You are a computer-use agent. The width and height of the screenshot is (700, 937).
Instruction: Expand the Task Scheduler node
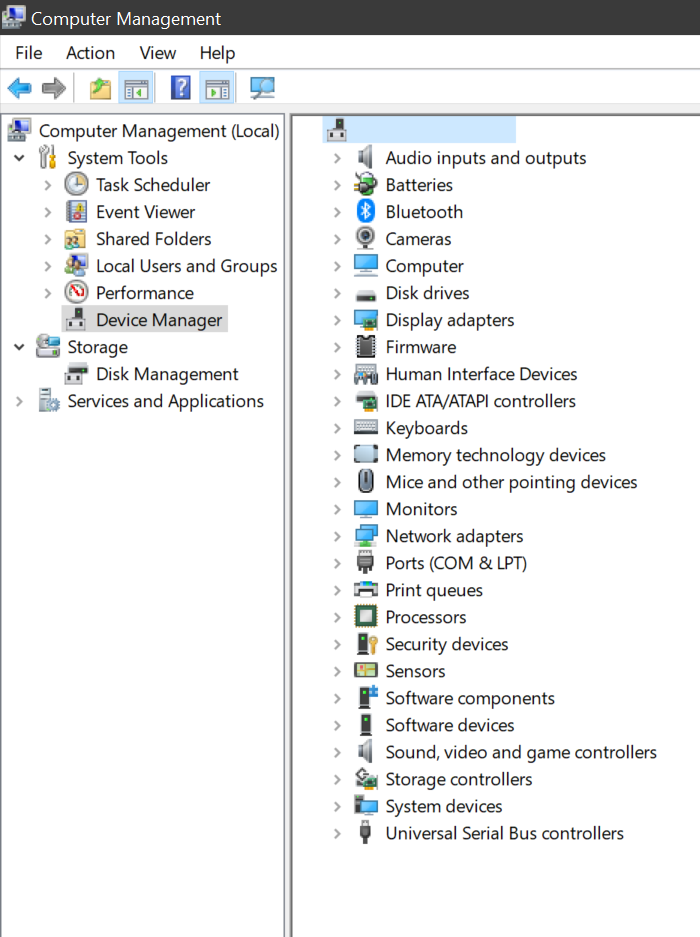click(48, 185)
